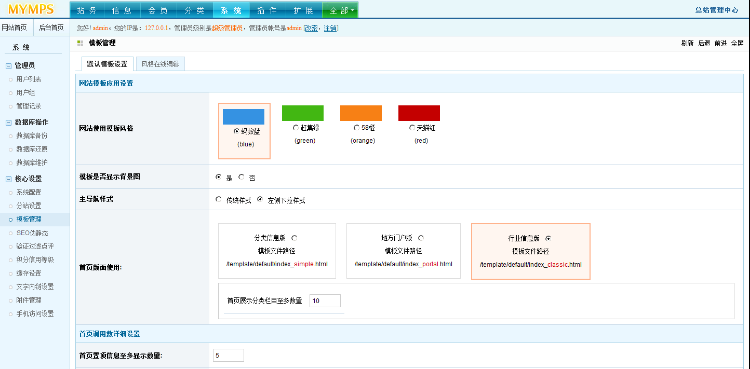Click 后退 in the page header
The width and height of the screenshot is (750, 369).
(x=704, y=43)
